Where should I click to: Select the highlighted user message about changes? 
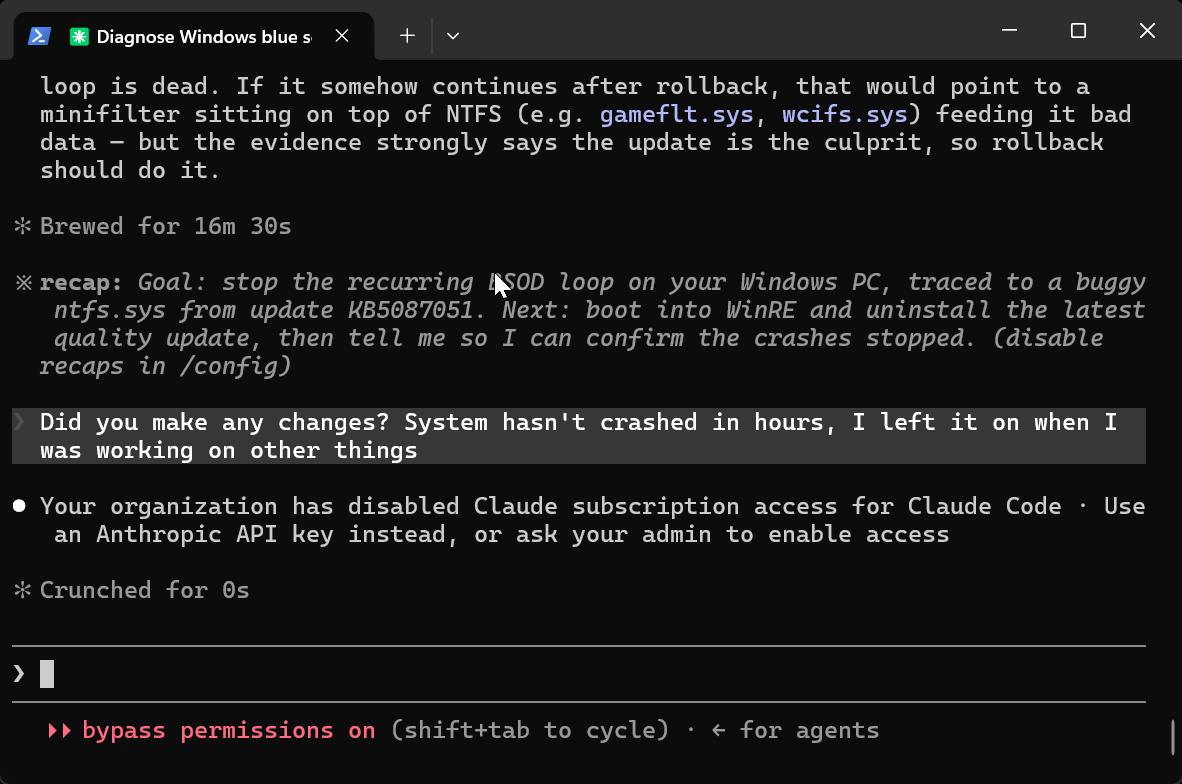(x=579, y=436)
